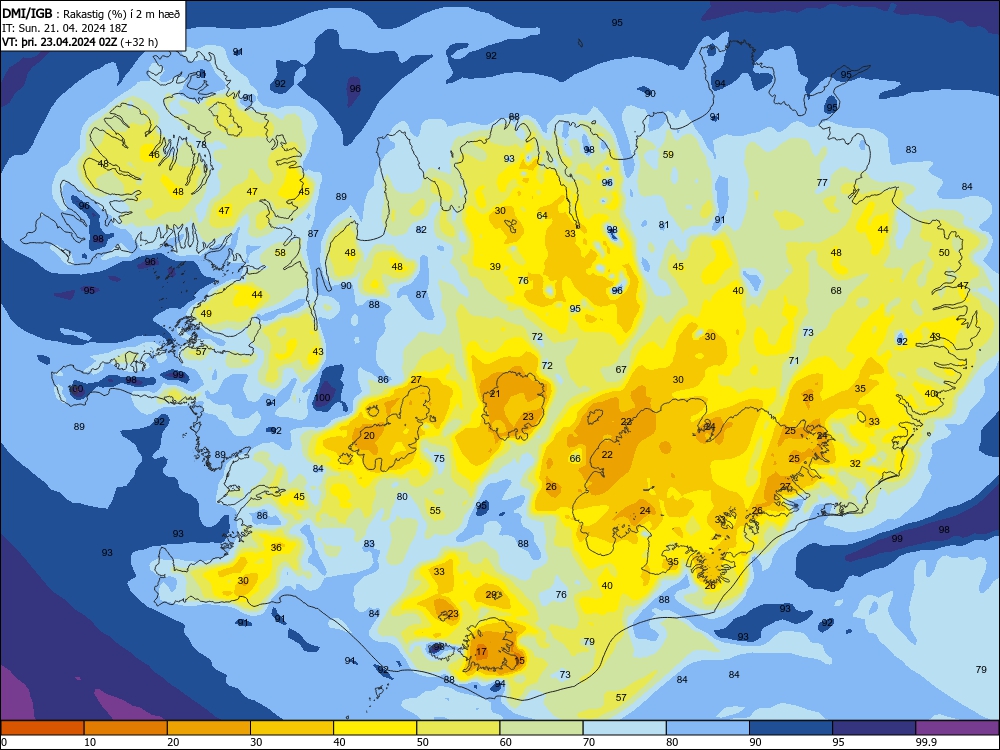Screen dimensions: 1000x750
Task: Click the humidity value 66 on the map
Action: coord(575,459)
